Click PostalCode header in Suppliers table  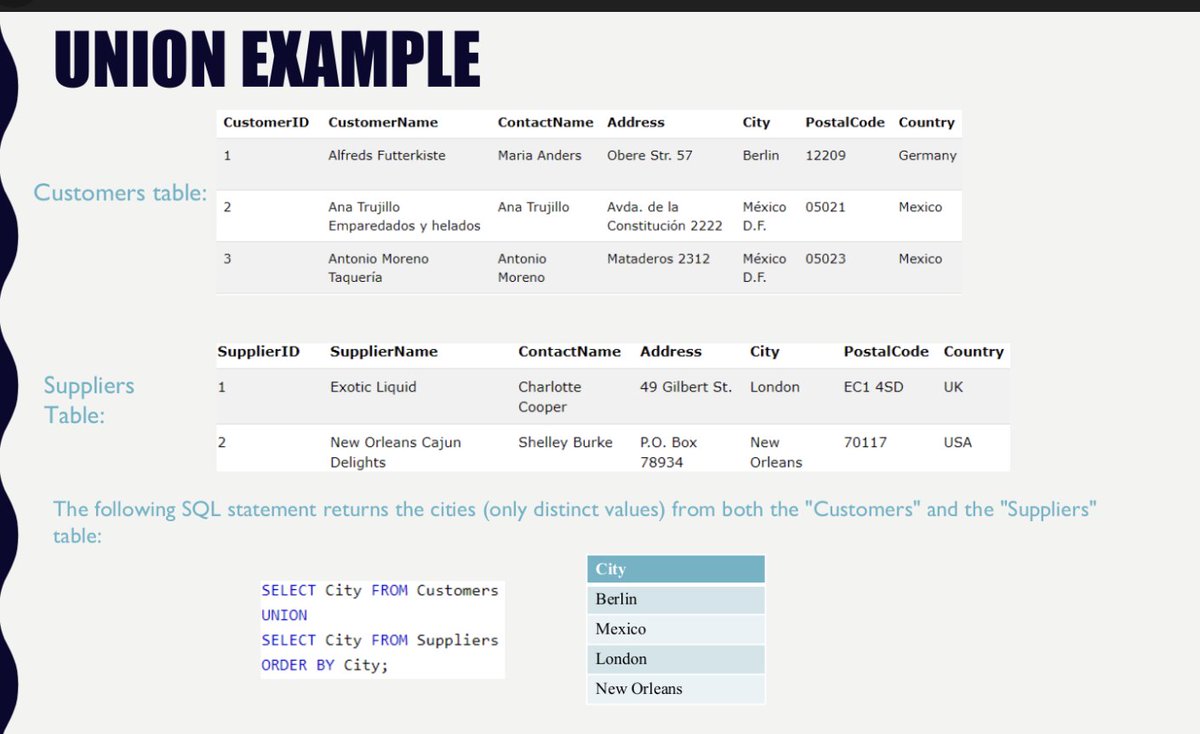click(x=886, y=351)
